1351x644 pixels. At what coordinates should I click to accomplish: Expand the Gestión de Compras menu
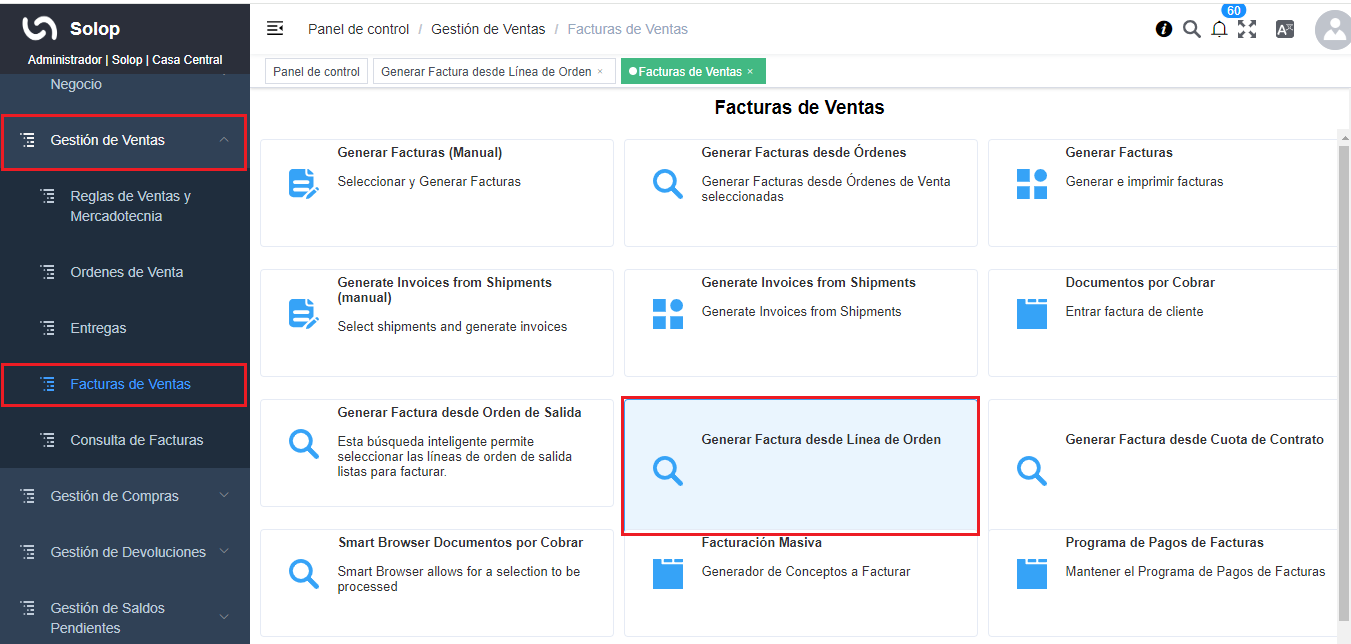click(224, 496)
